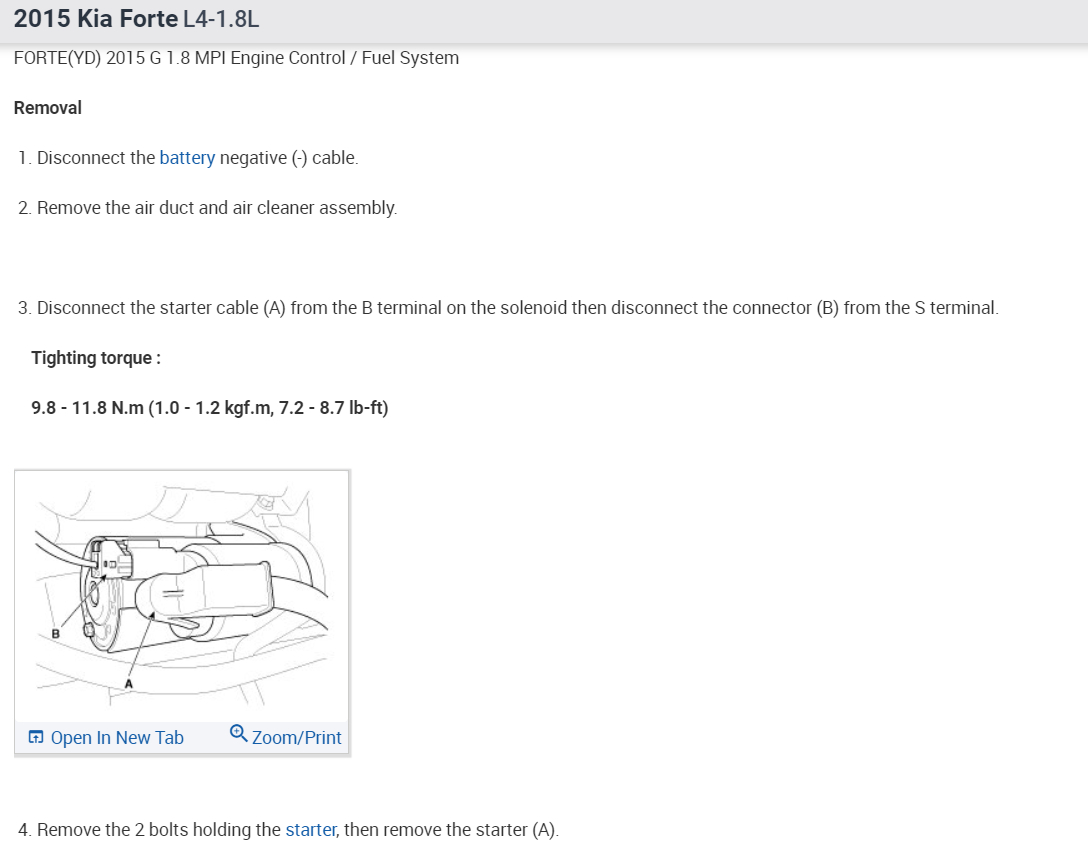Click the Removal section heading

tap(48, 108)
